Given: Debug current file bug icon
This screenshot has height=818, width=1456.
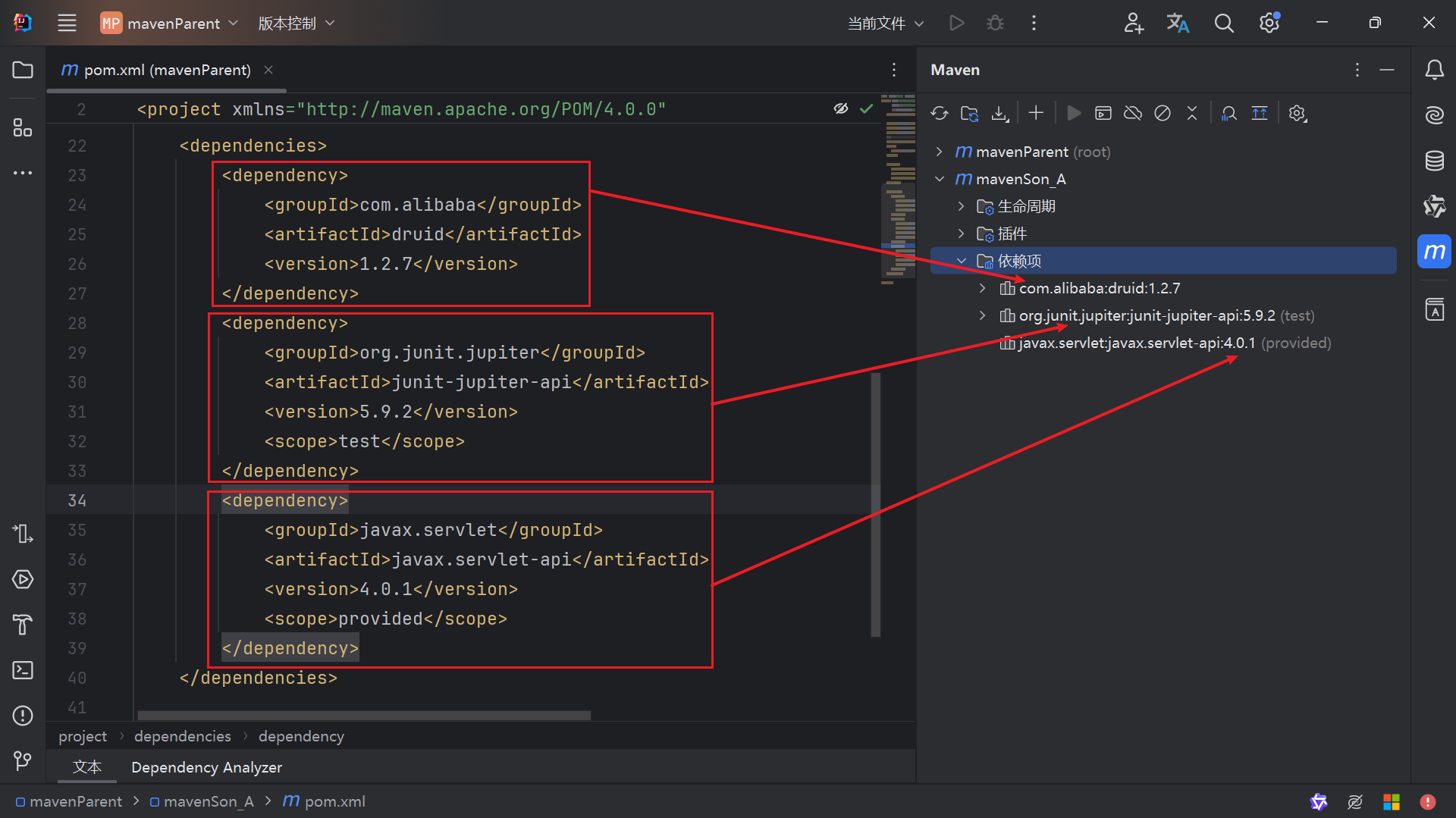Looking at the screenshot, I should click(x=995, y=23).
